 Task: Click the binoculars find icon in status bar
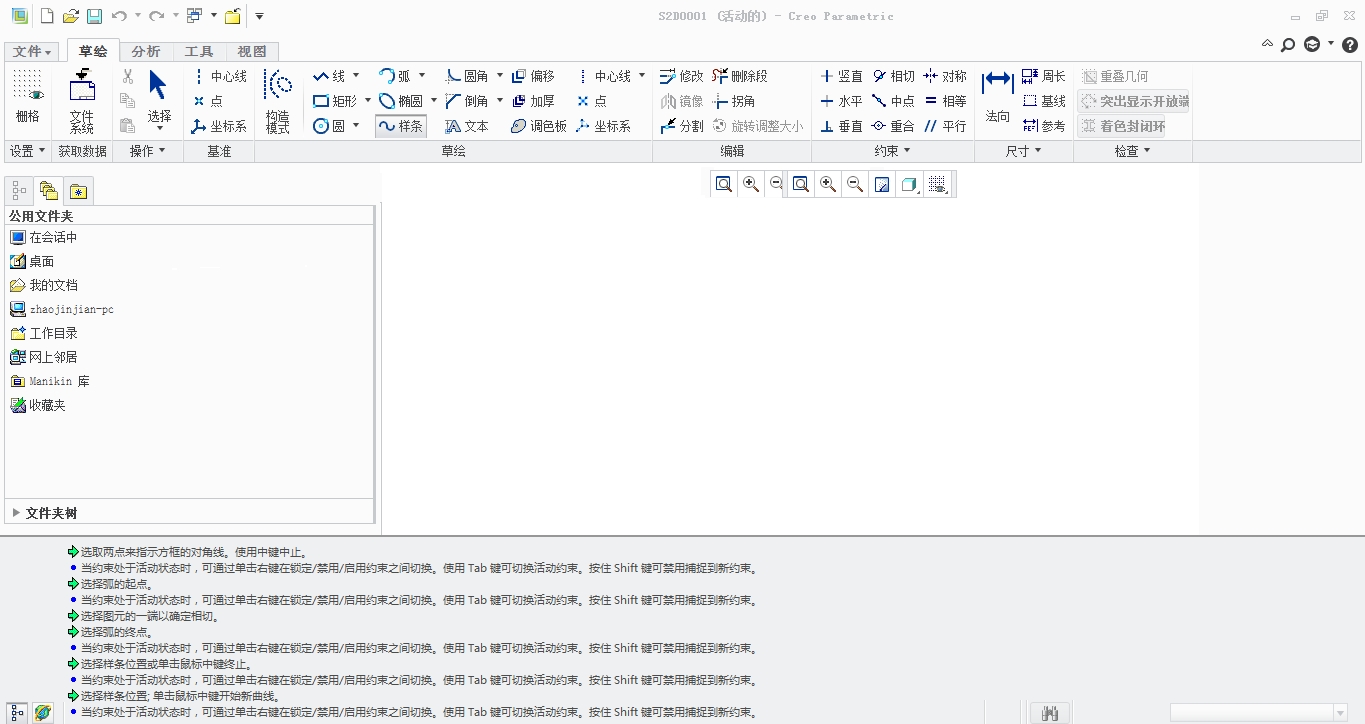coord(1050,713)
